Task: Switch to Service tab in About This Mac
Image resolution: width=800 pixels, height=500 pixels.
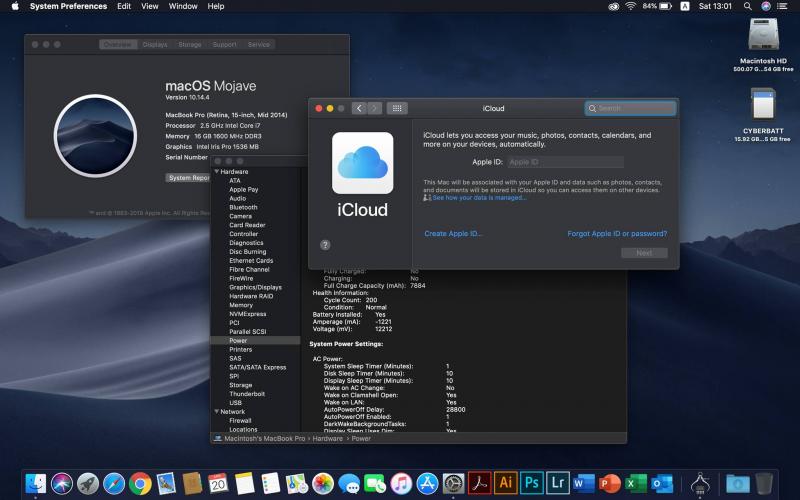Action: click(259, 44)
